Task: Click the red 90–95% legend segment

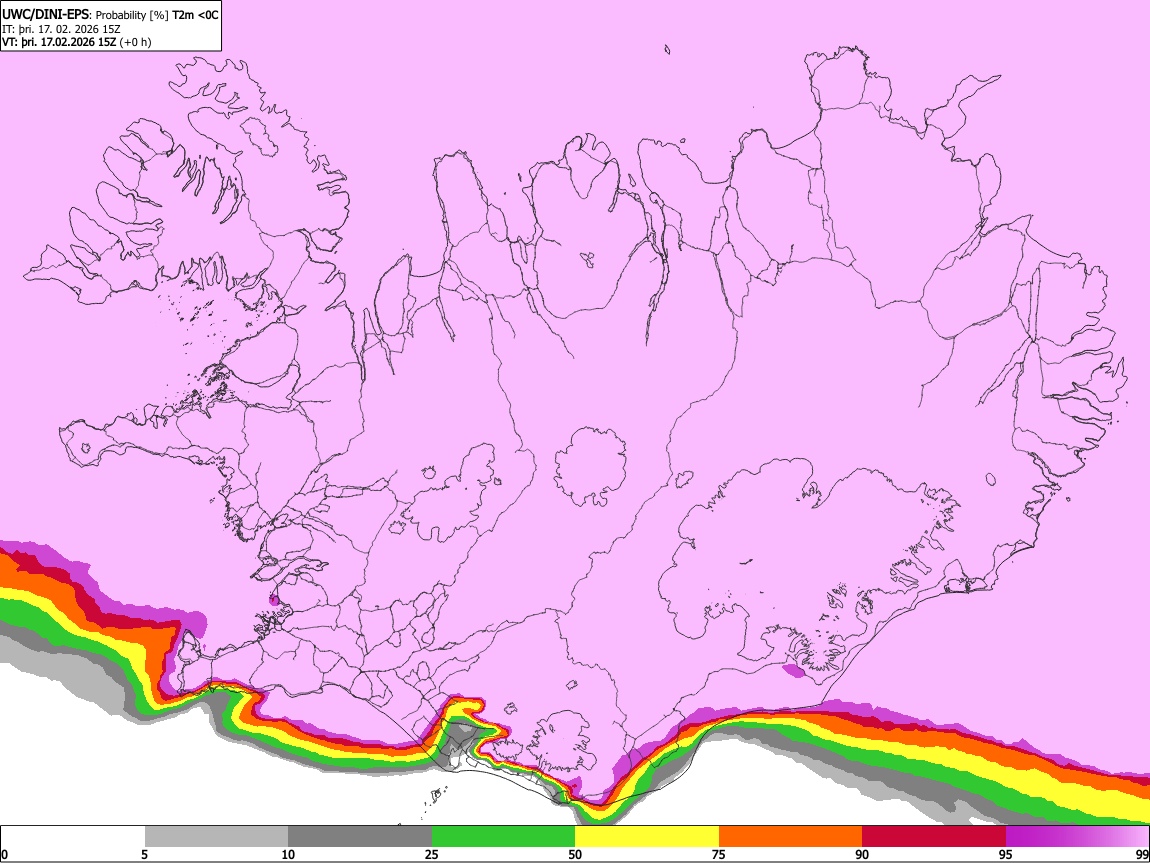Action: pyautogui.click(x=934, y=837)
